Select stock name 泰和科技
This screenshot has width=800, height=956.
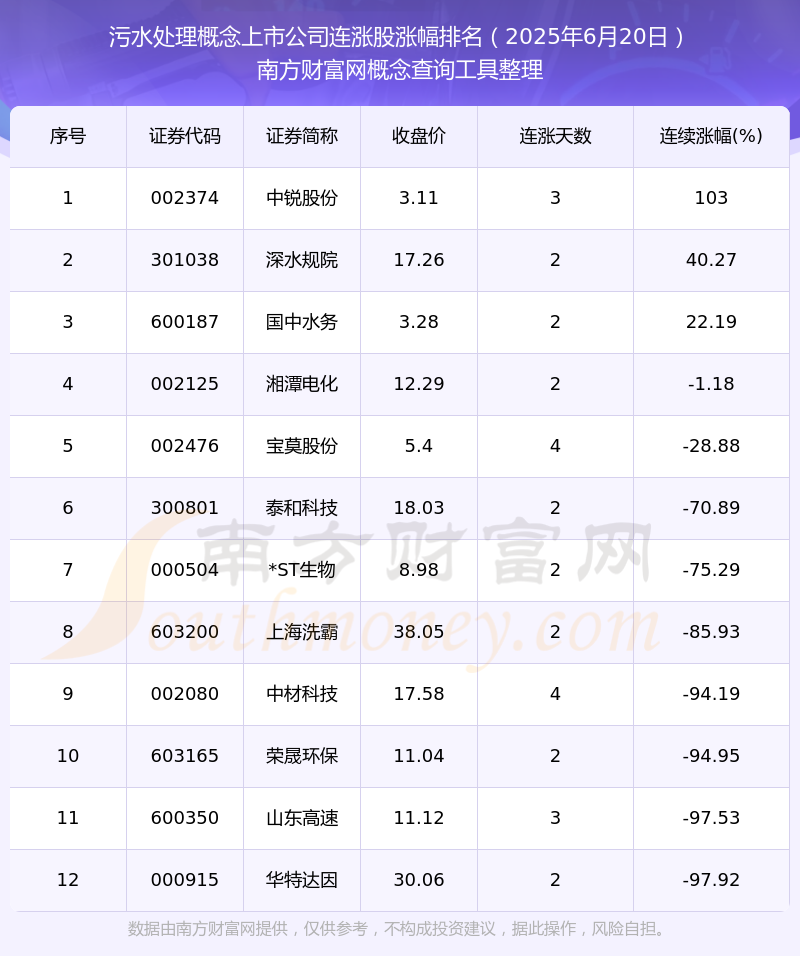(302, 508)
